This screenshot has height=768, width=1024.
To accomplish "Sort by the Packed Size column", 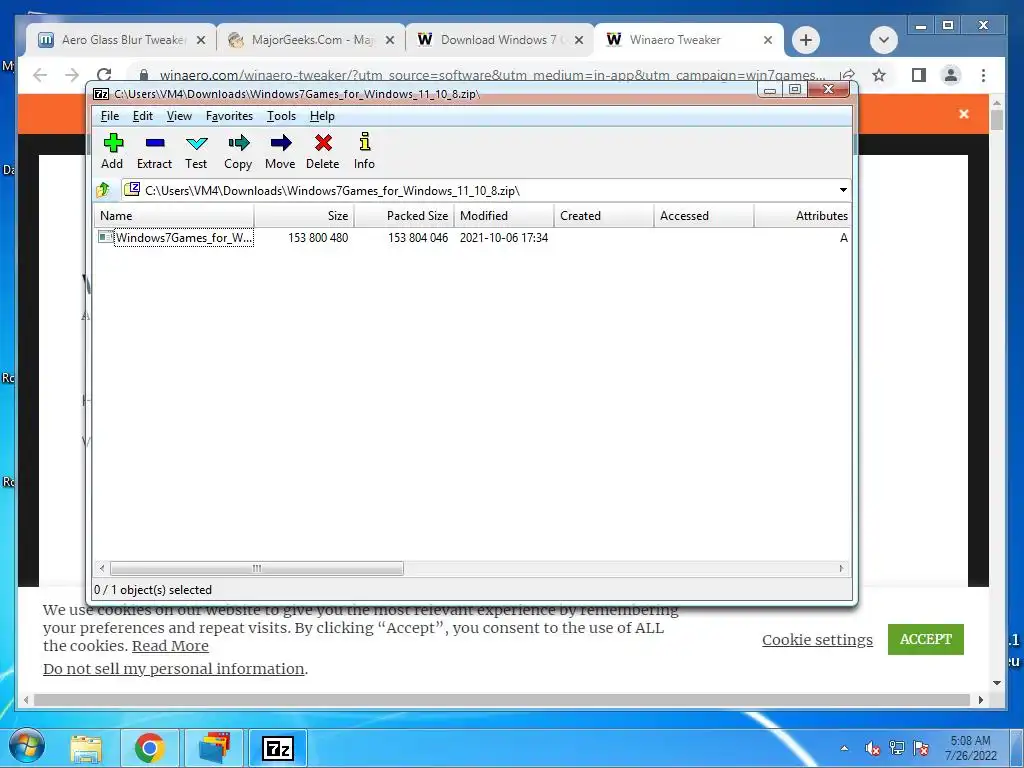I will point(404,216).
